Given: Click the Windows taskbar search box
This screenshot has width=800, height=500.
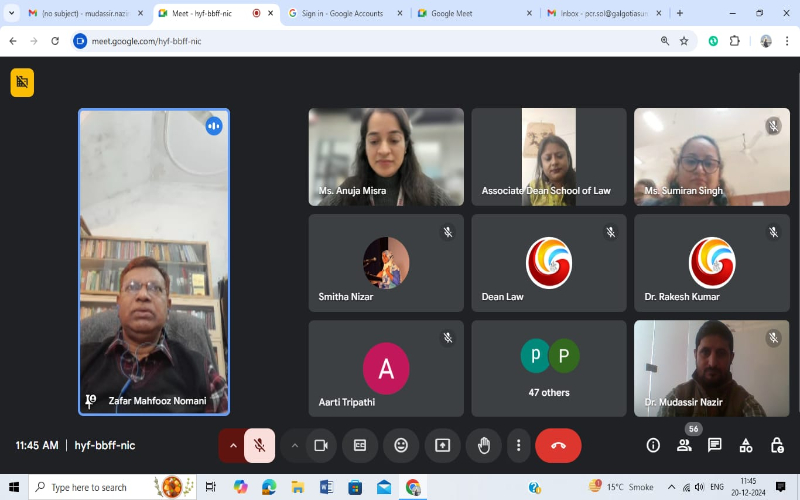Looking at the screenshot, I should [95, 487].
